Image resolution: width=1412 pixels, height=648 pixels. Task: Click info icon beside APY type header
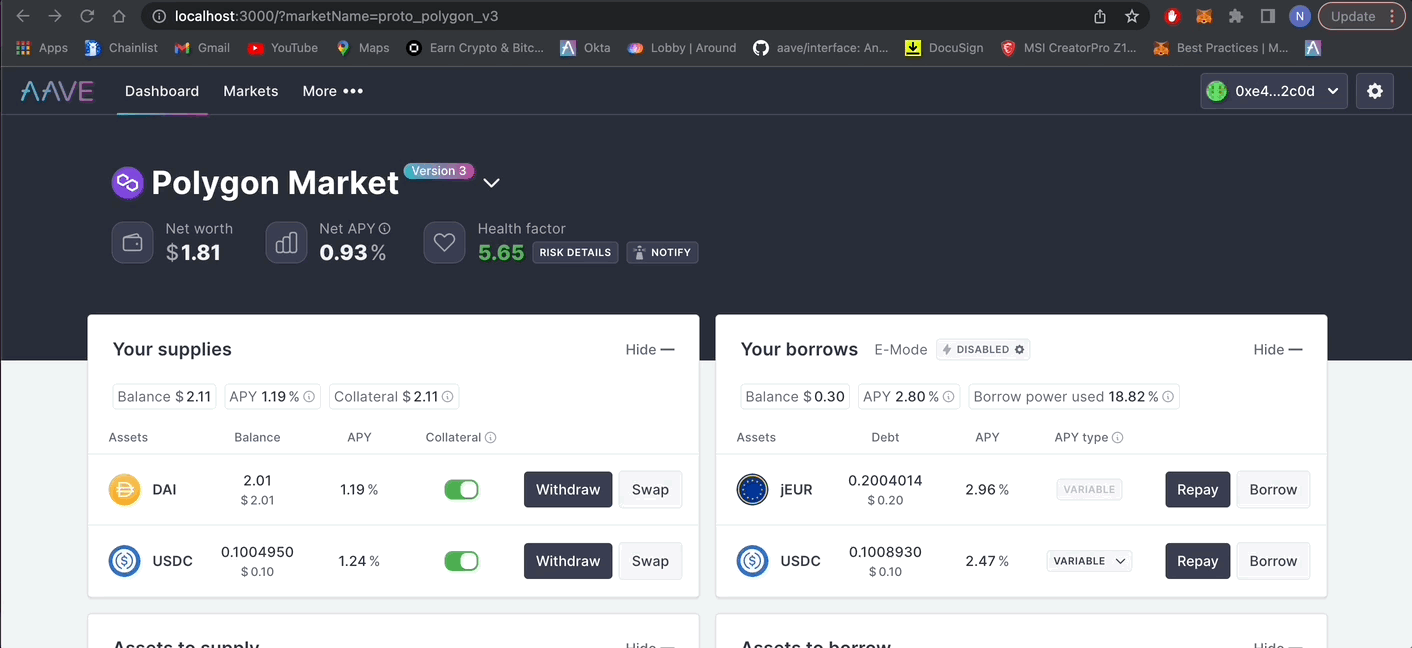[x=1118, y=438]
